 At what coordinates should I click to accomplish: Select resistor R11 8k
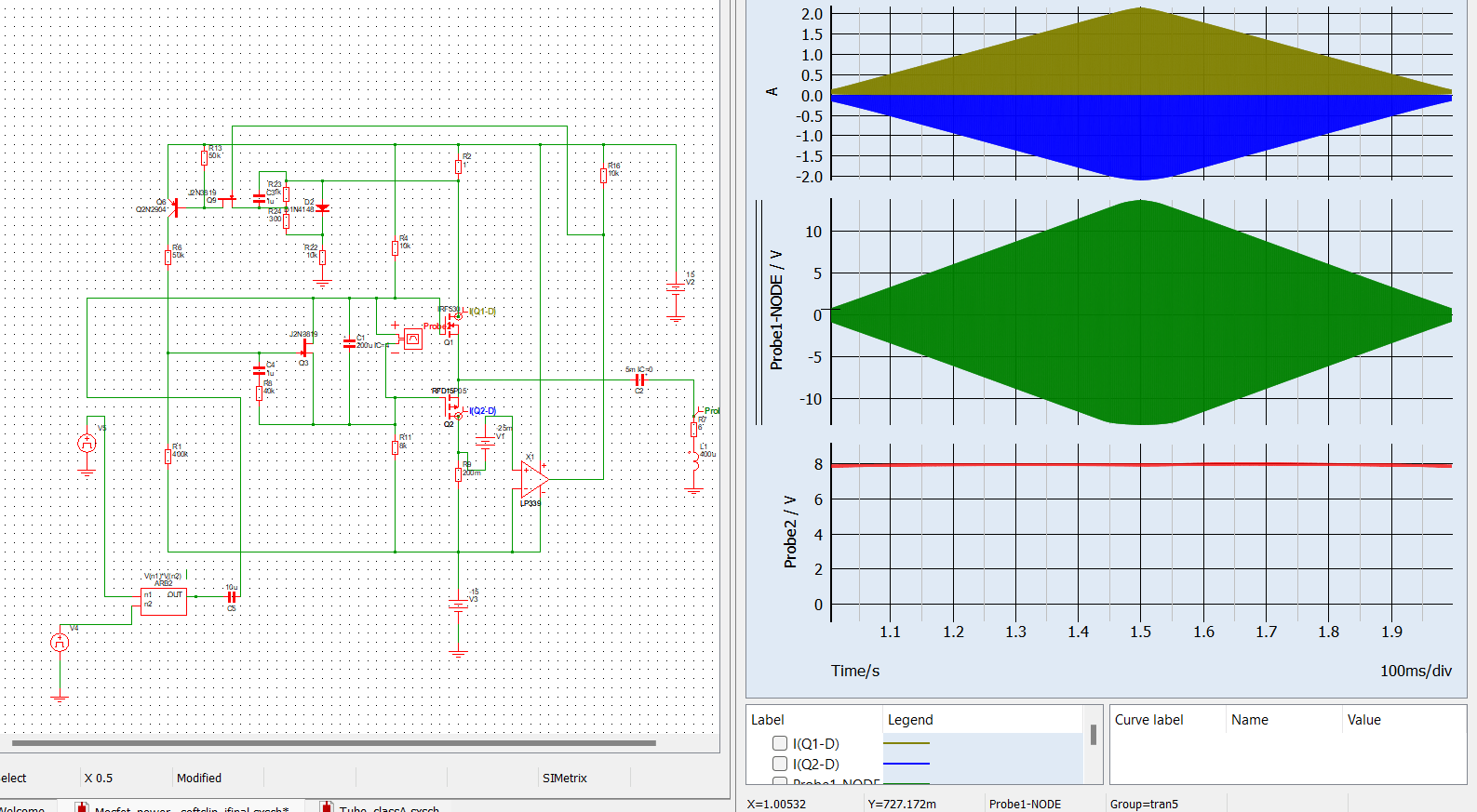point(395,447)
